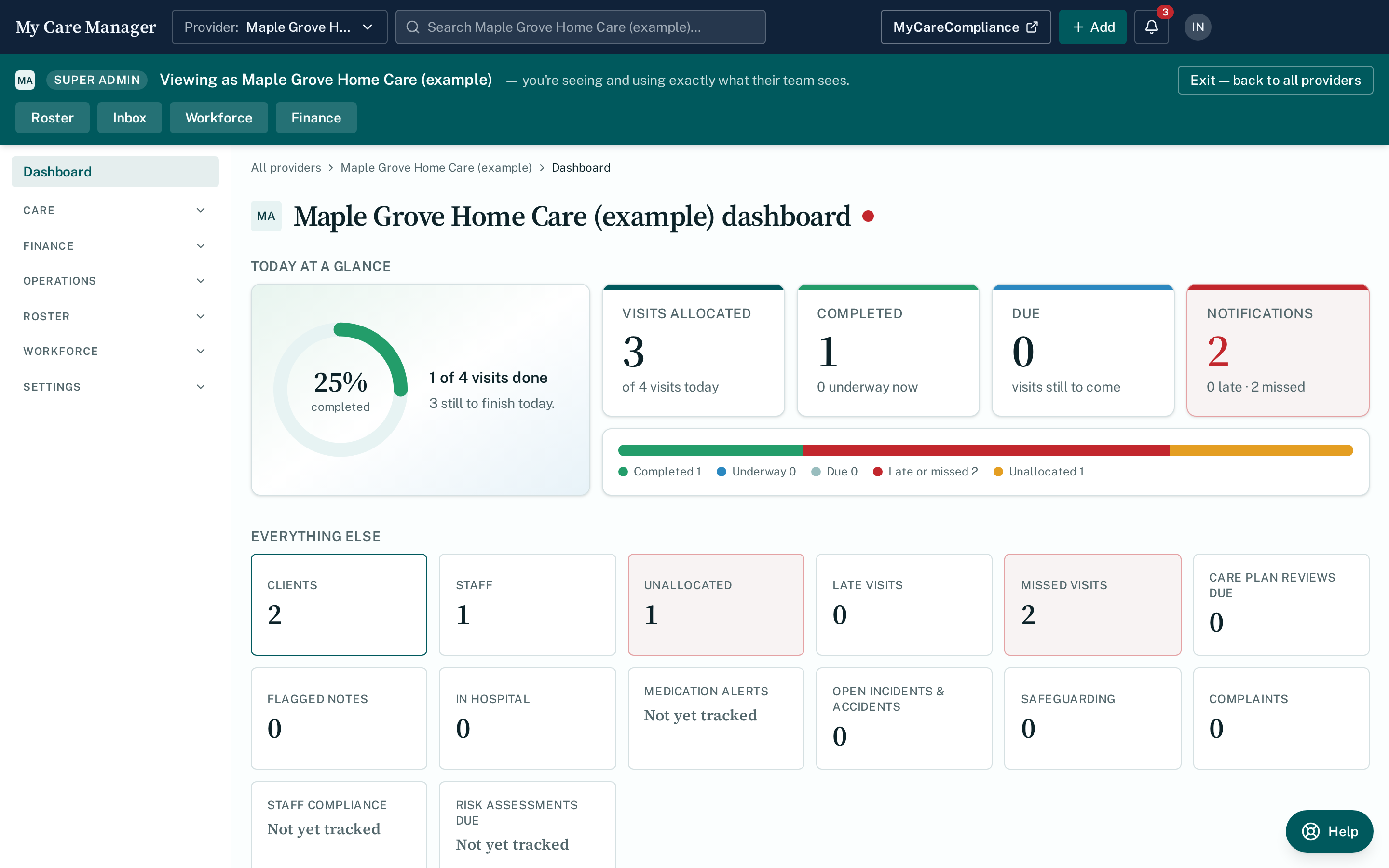The width and height of the screenshot is (1389, 868).
Task: Open the Staff tile
Action: (528, 605)
